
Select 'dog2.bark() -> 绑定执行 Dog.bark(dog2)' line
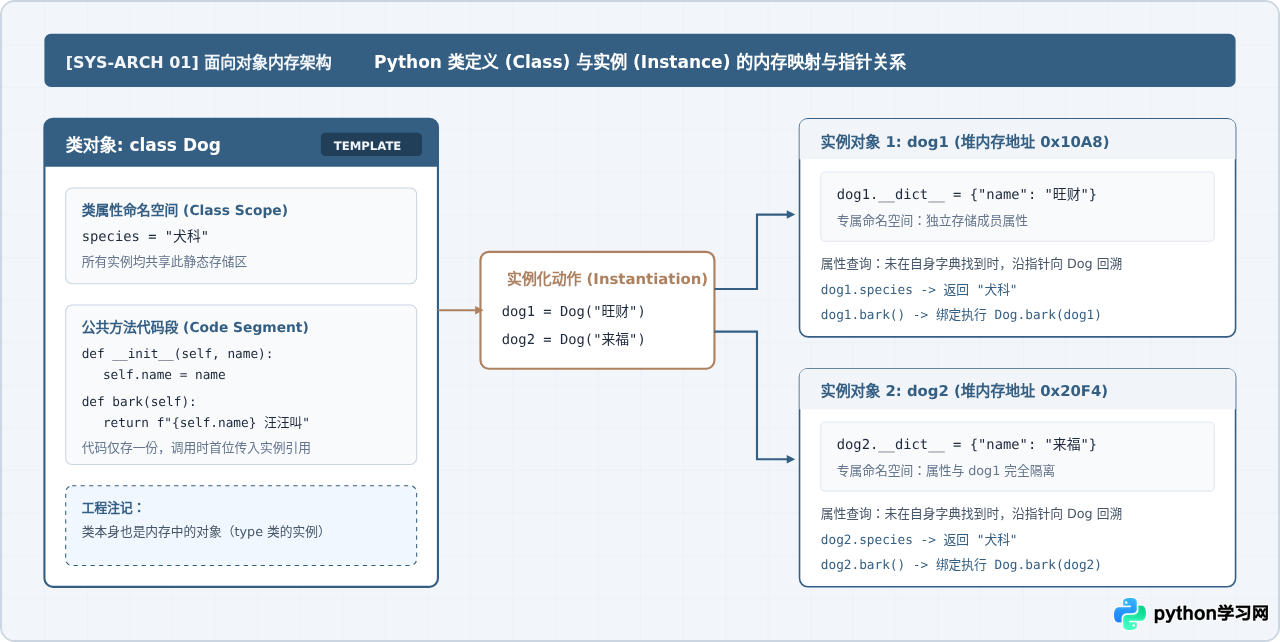pyautogui.click(x=961, y=565)
